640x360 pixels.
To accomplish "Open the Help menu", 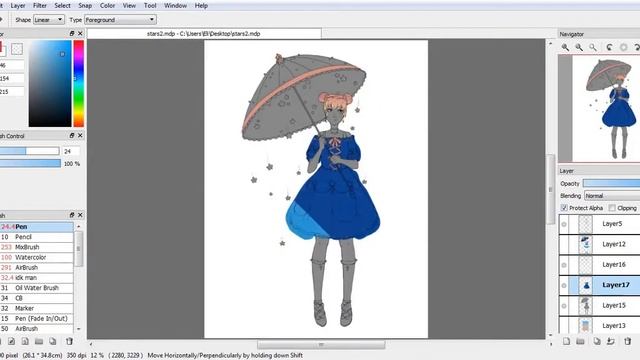I will pyautogui.click(x=201, y=6).
